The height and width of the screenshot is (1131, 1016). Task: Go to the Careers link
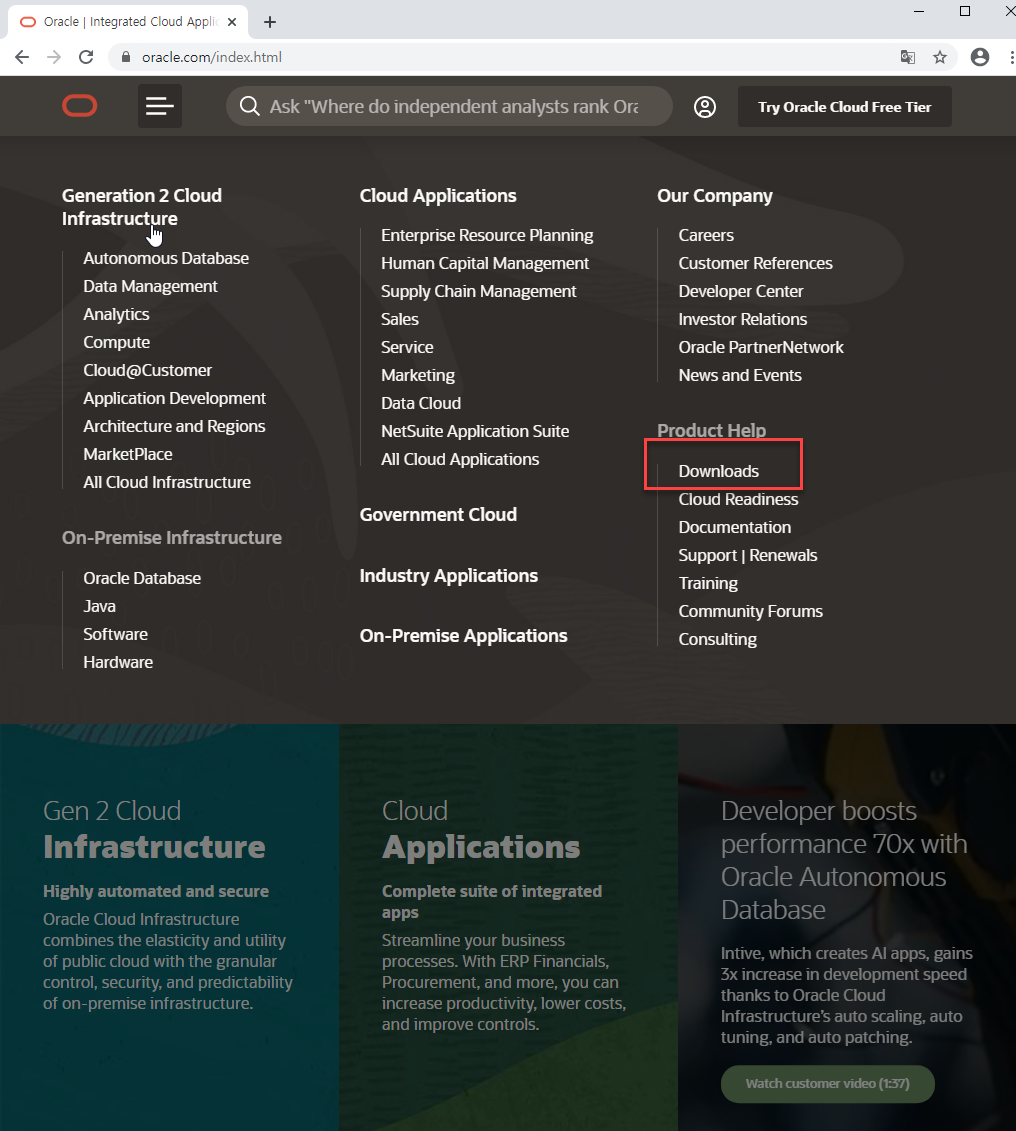706,235
